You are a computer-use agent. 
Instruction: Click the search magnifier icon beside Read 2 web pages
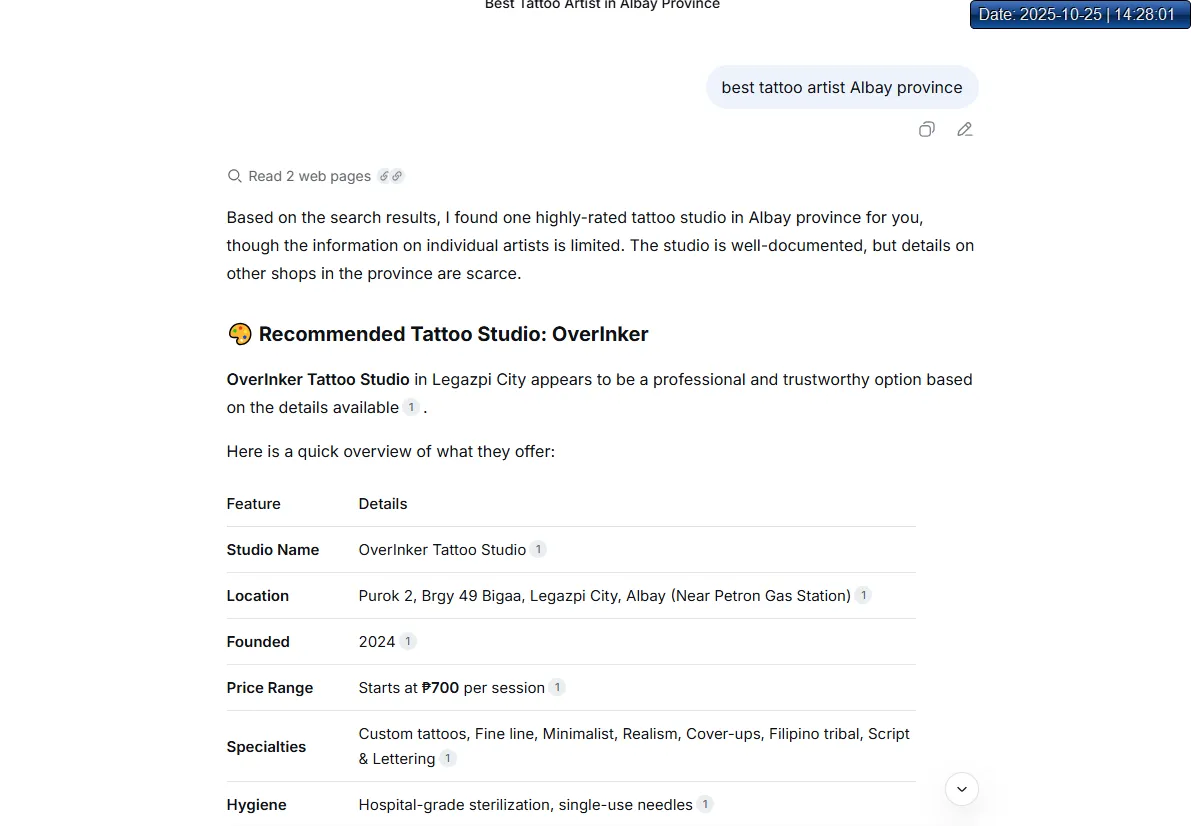pyautogui.click(x=235, y=176)
